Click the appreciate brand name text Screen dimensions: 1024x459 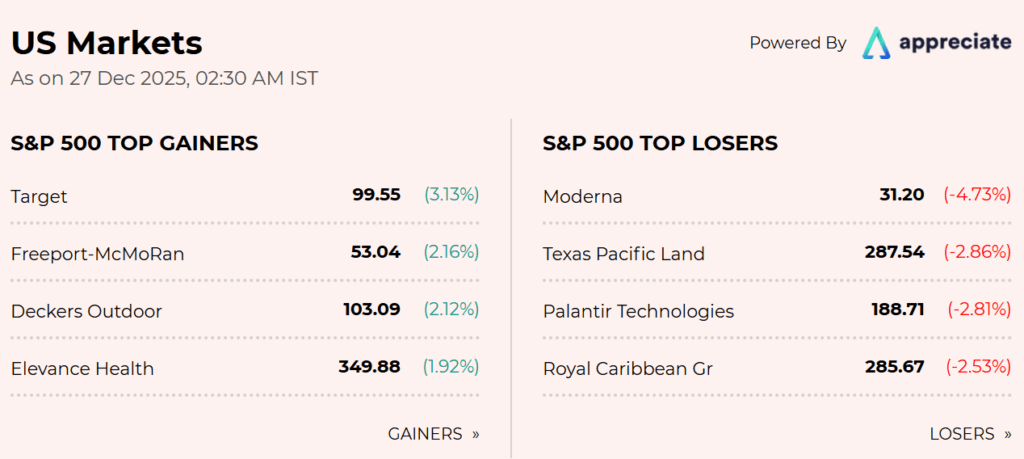(x=955, y=42)
